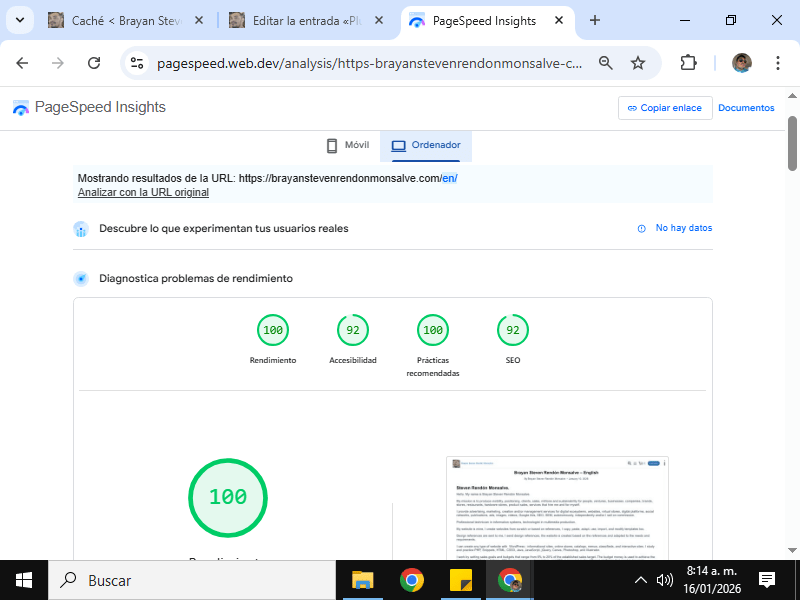Bookmark this page with the star icon

coord(638,63)
